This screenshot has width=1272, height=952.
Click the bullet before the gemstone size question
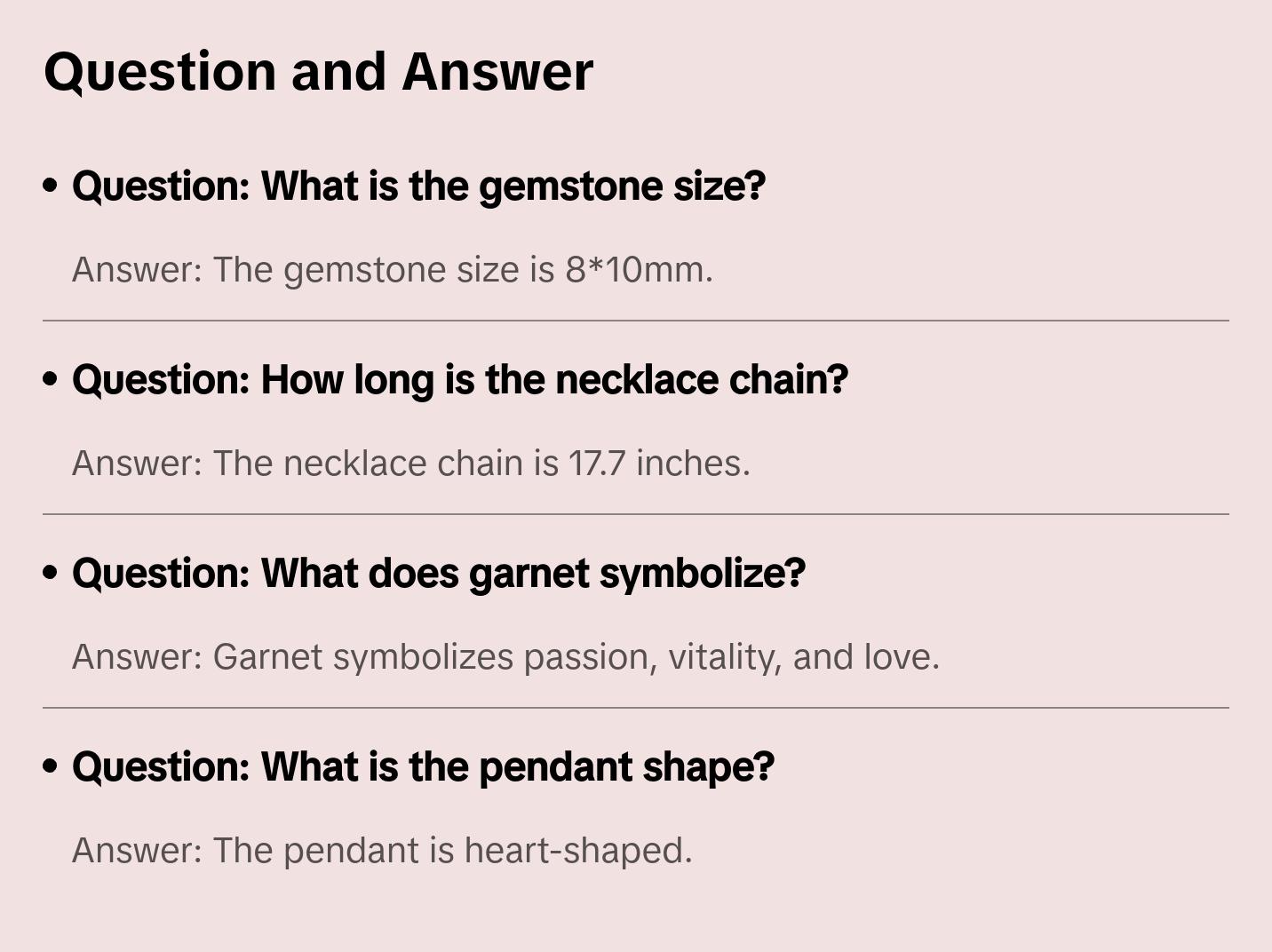tap(51, 186)
